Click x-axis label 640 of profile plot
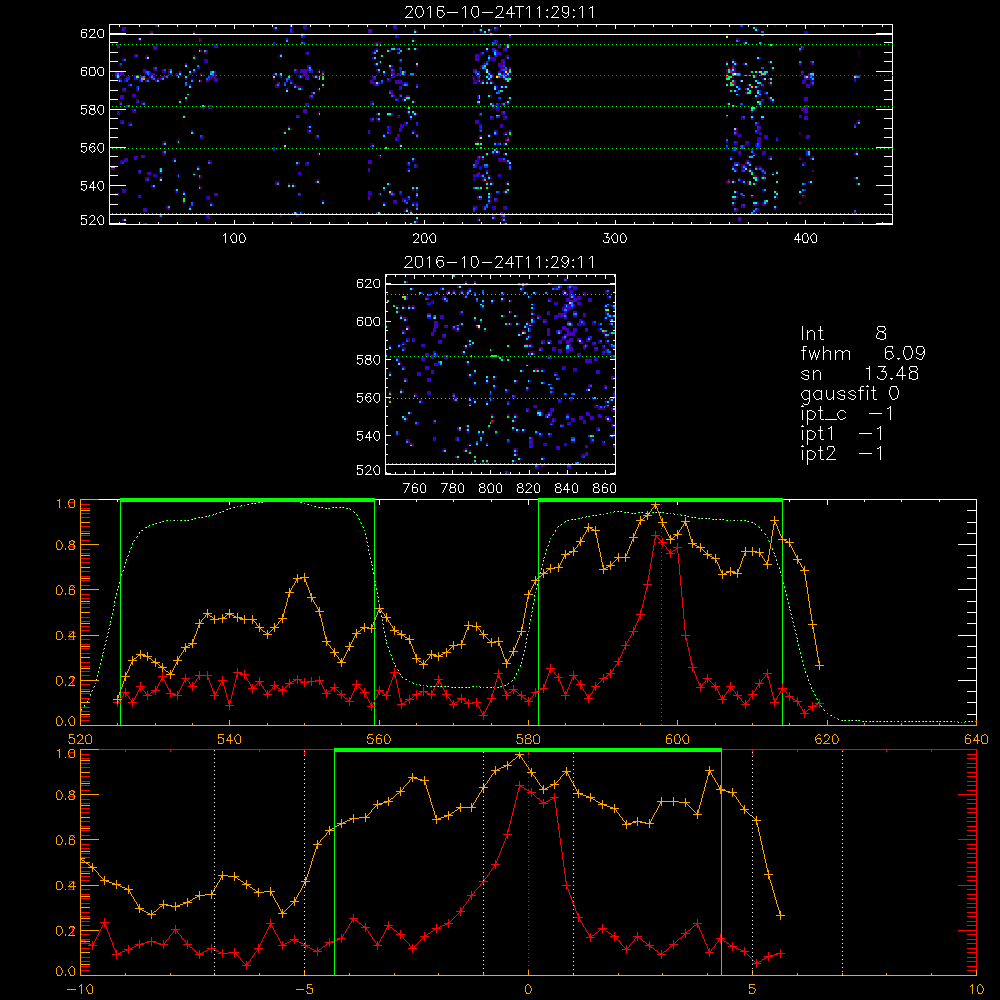This screenshot has height=1000, width=1000. click(976, 739)
